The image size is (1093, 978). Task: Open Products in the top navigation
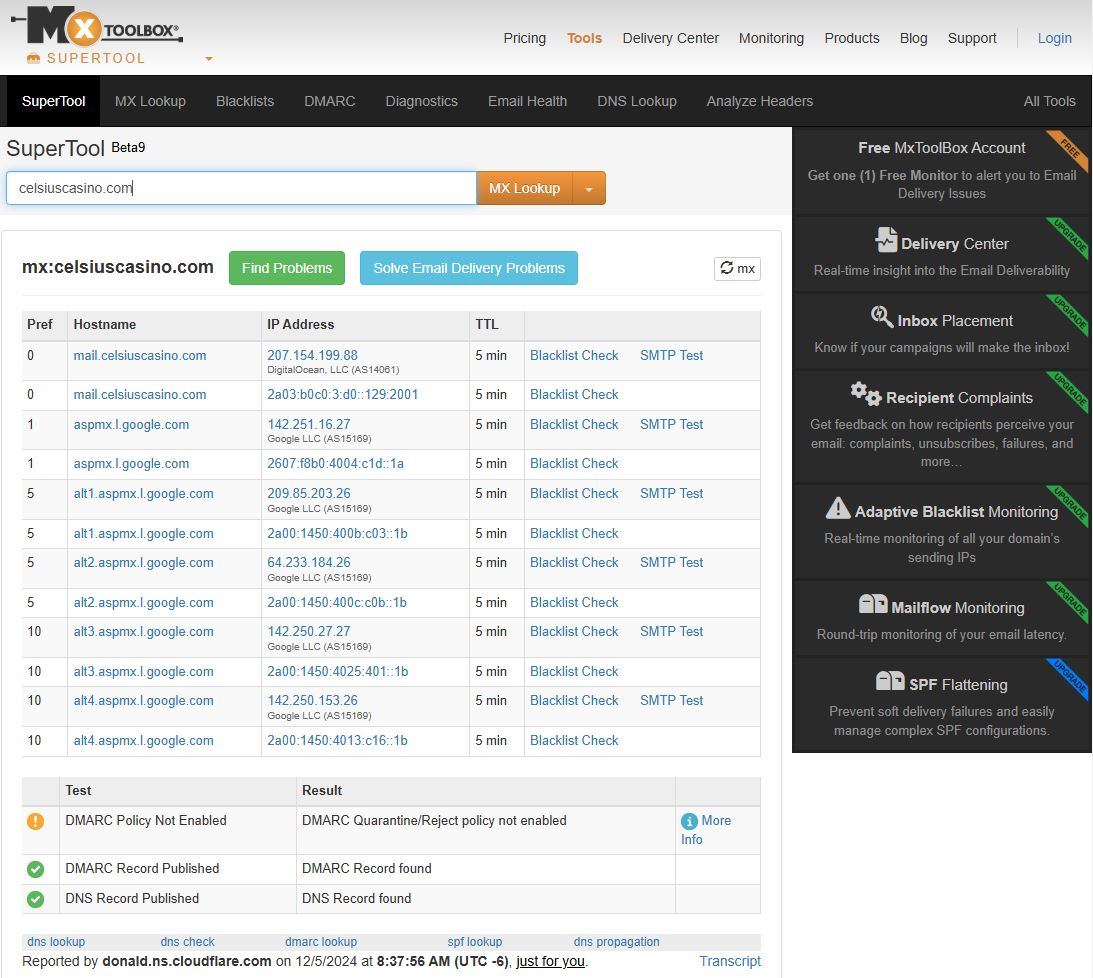pos(851,38)
